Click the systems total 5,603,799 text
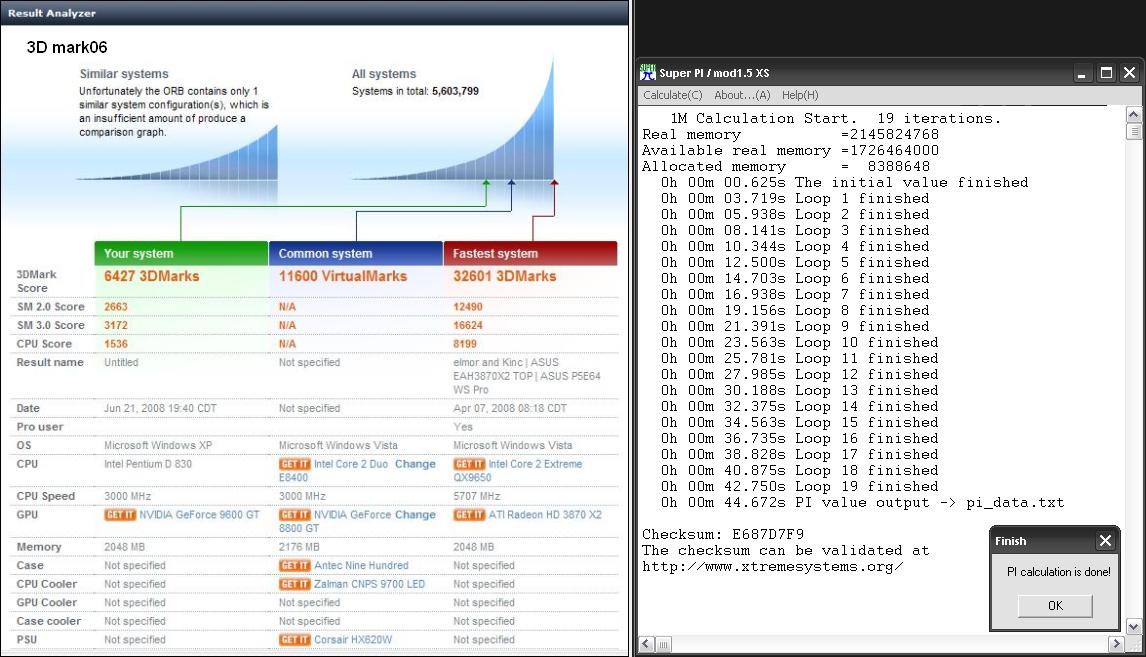Viewport: 1146px width, 657px height. pos(415,91)
